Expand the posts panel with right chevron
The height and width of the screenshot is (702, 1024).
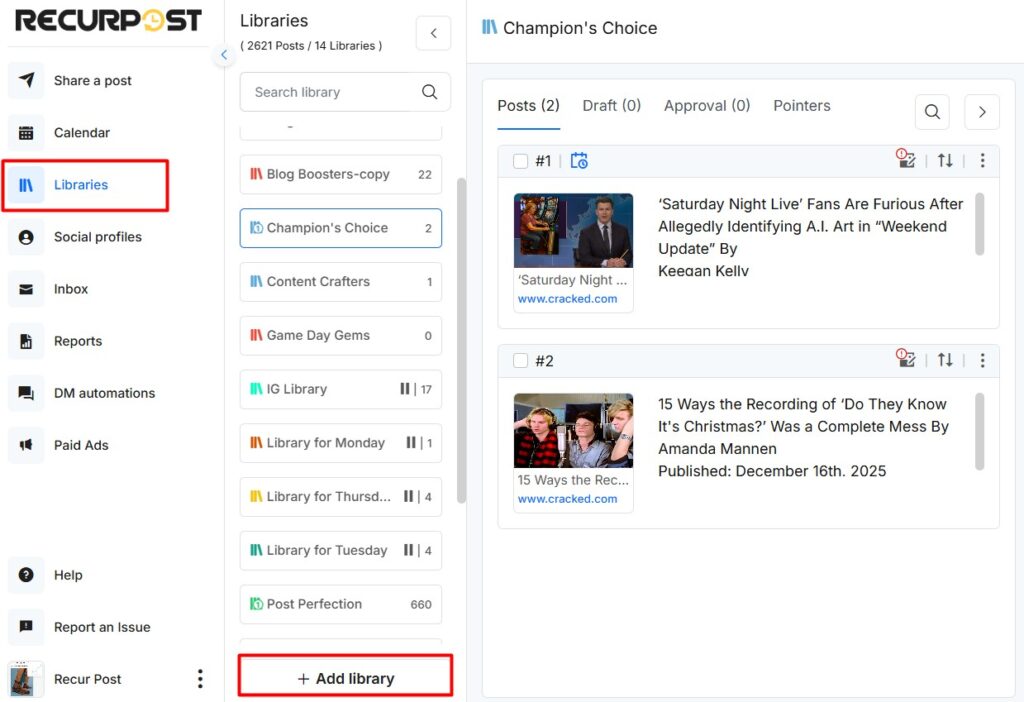tap(981, 112)
